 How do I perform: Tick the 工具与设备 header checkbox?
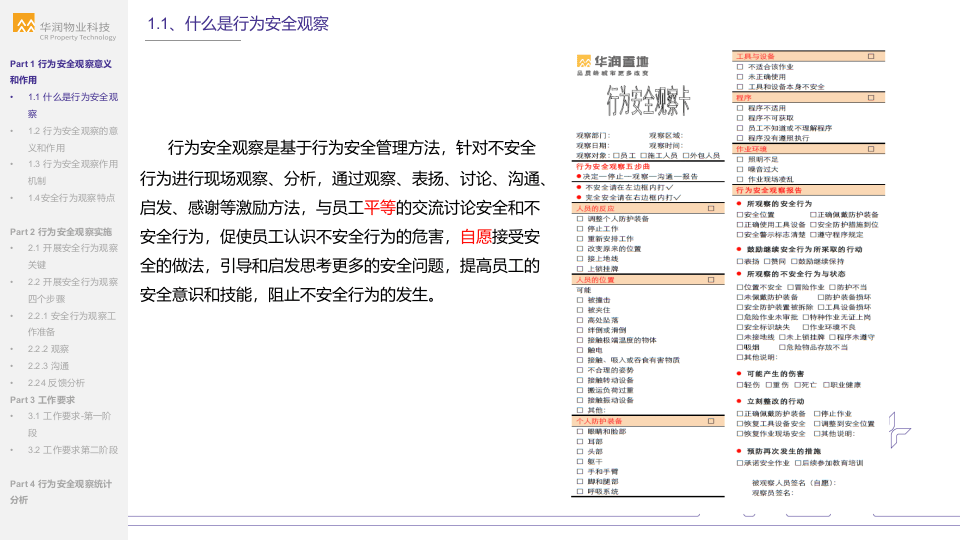pos(871,56)
